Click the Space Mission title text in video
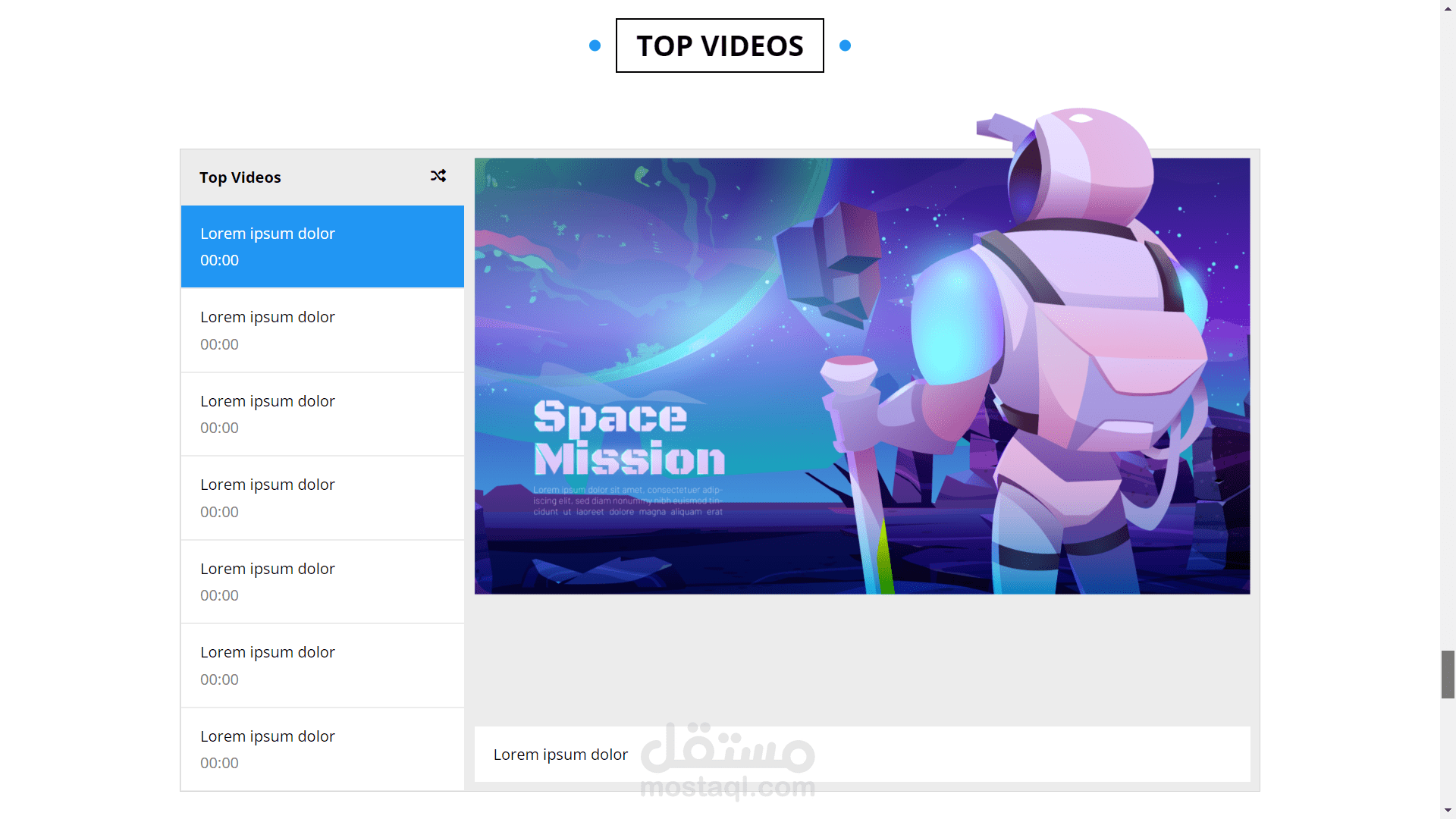Screen dimensions: 1456x819 (629, 438)
